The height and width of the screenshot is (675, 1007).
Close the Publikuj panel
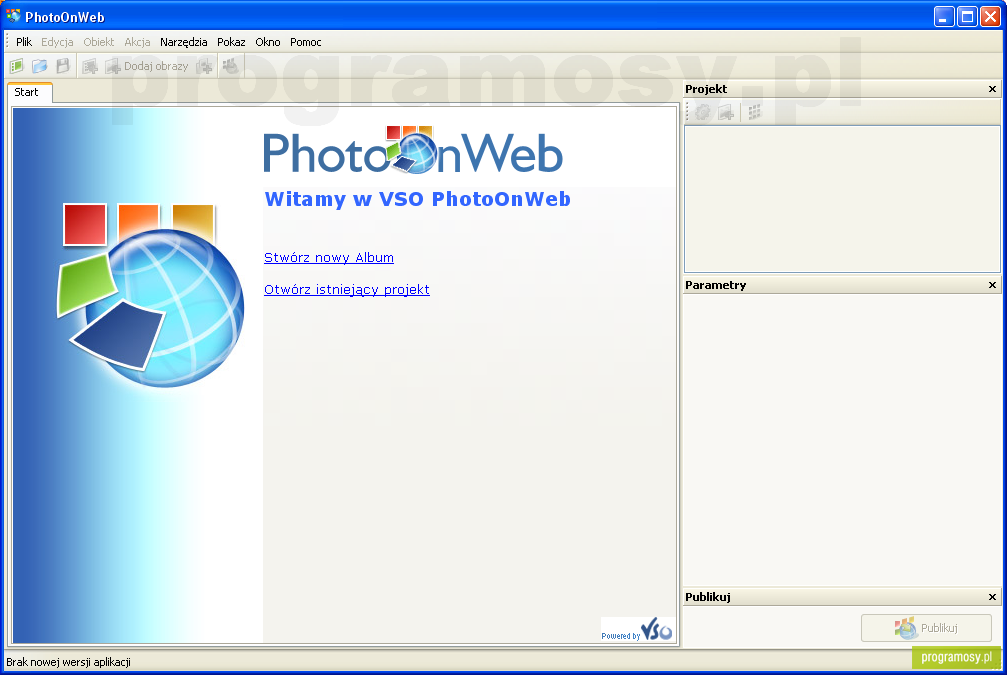point(992,597)
